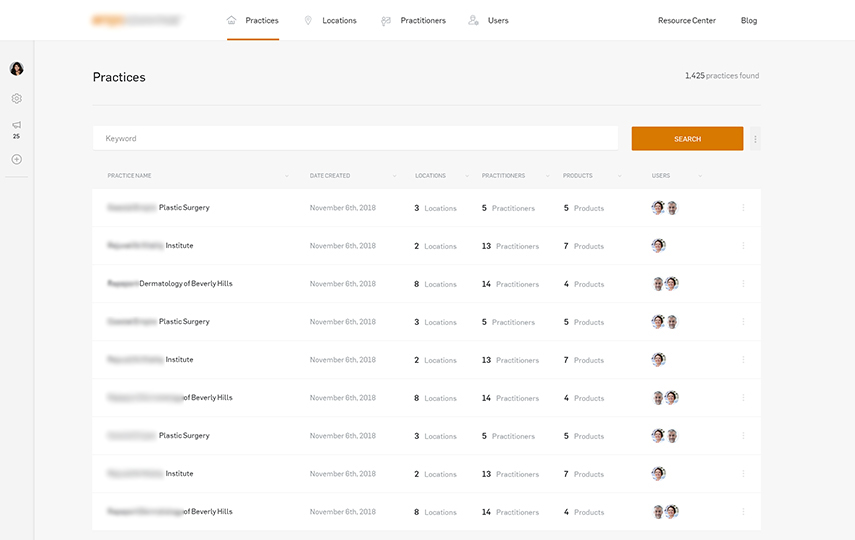Click Date Created column header label
This screenshot has width=855, height=540.
330,176
